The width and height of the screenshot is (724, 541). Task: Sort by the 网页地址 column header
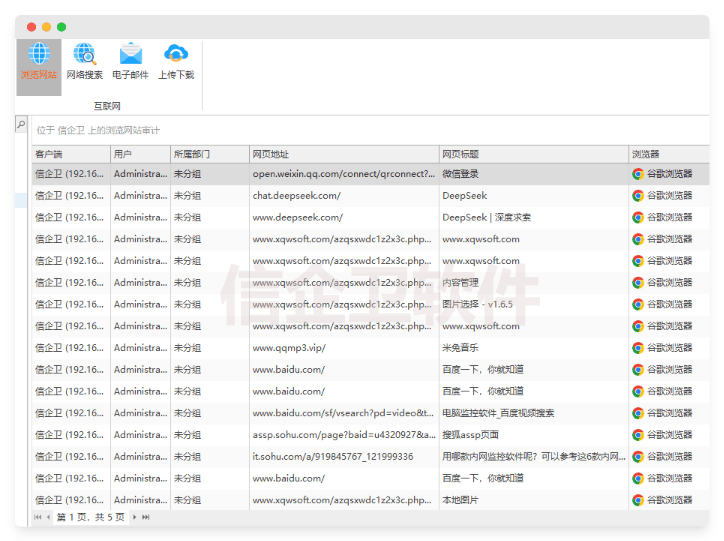(x=343, y=154)
